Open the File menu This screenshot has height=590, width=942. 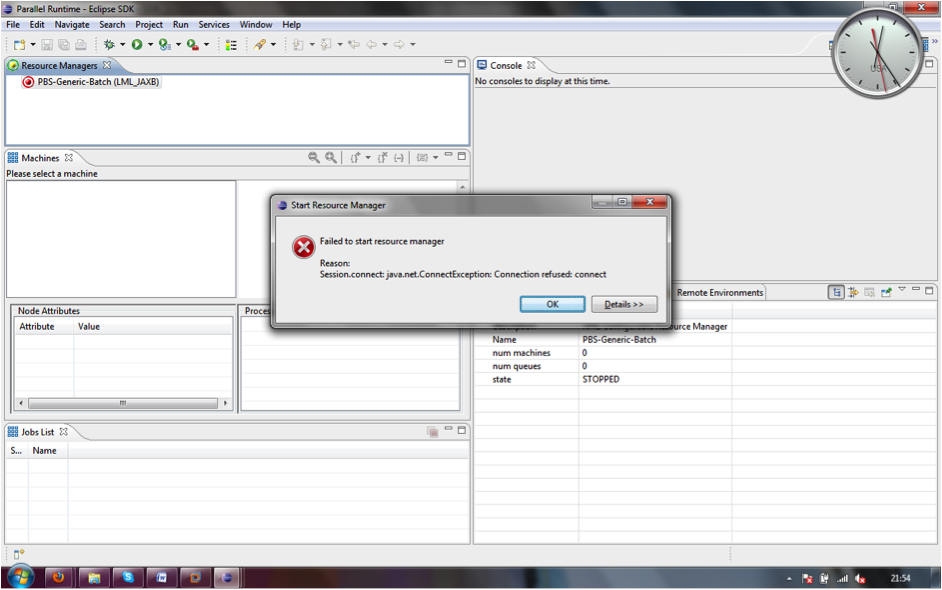(x=13, y=25)
